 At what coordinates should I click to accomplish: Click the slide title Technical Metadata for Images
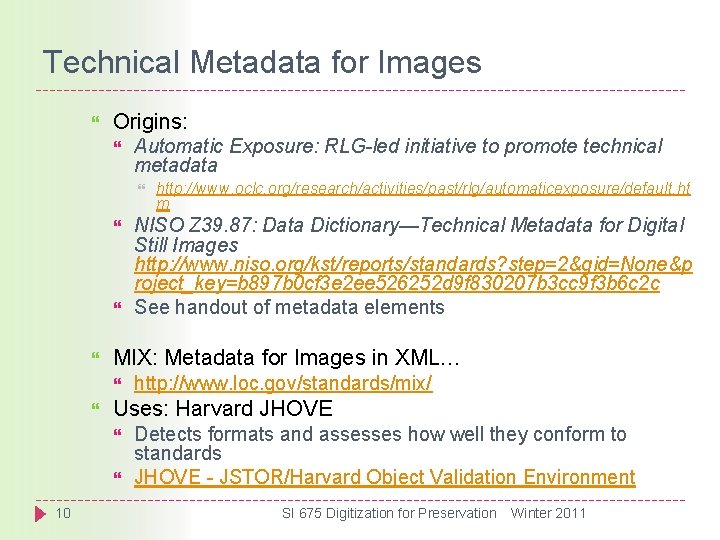click(262, 63)
